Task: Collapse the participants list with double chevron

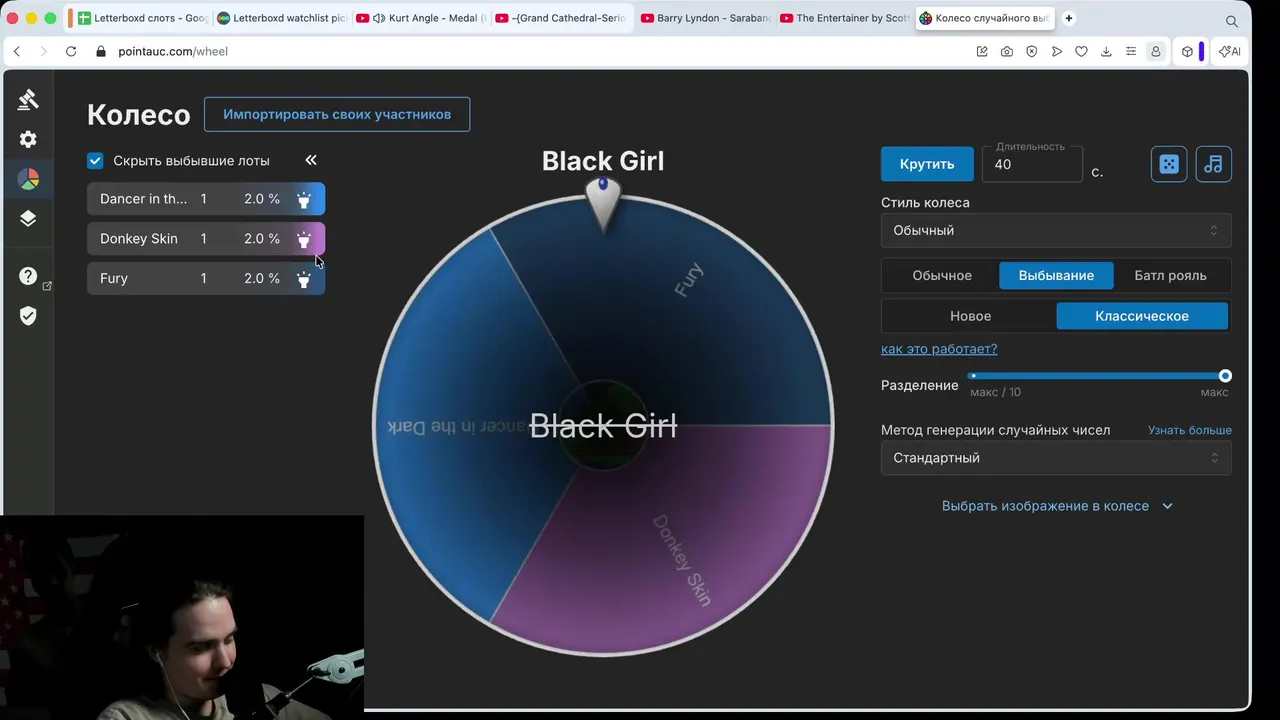Action: [x=311, y=160]
